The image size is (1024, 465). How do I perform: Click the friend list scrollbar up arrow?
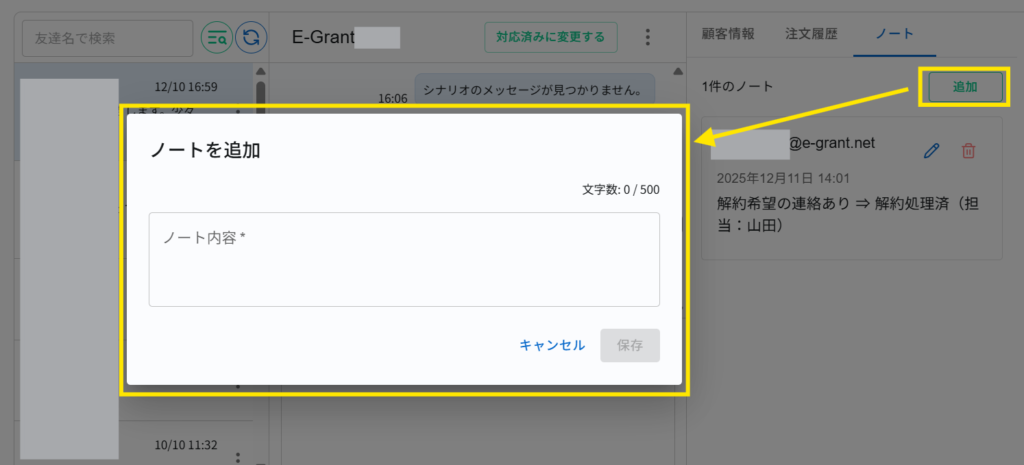[261, 73]
